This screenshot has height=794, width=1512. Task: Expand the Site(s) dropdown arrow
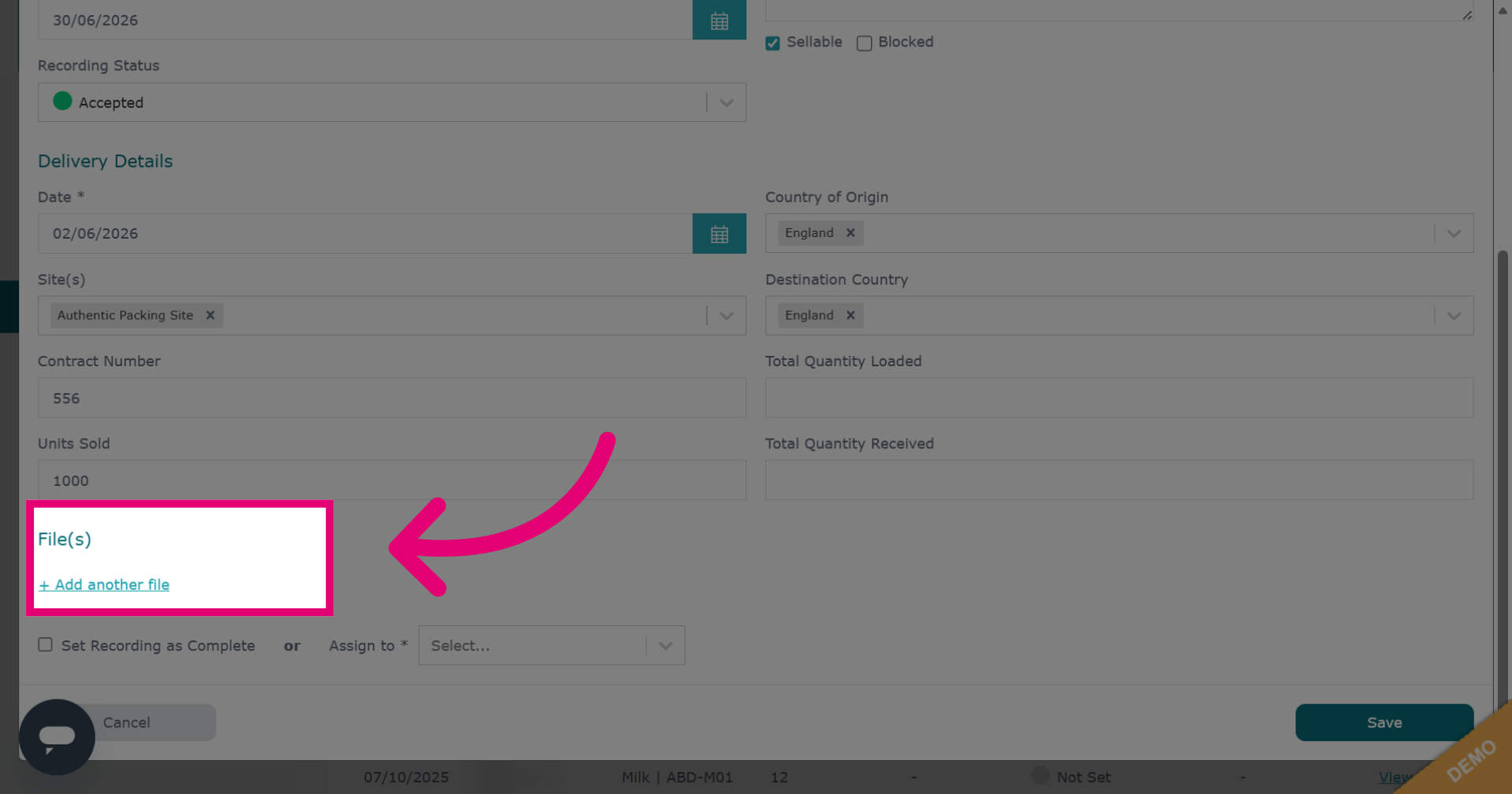coord(726,315)
